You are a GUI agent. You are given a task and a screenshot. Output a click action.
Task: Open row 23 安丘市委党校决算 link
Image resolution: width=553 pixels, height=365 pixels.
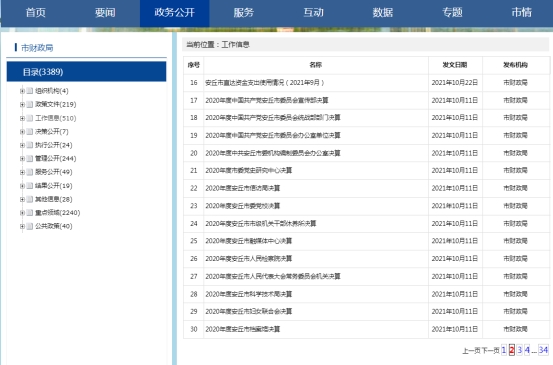(243, 206)
